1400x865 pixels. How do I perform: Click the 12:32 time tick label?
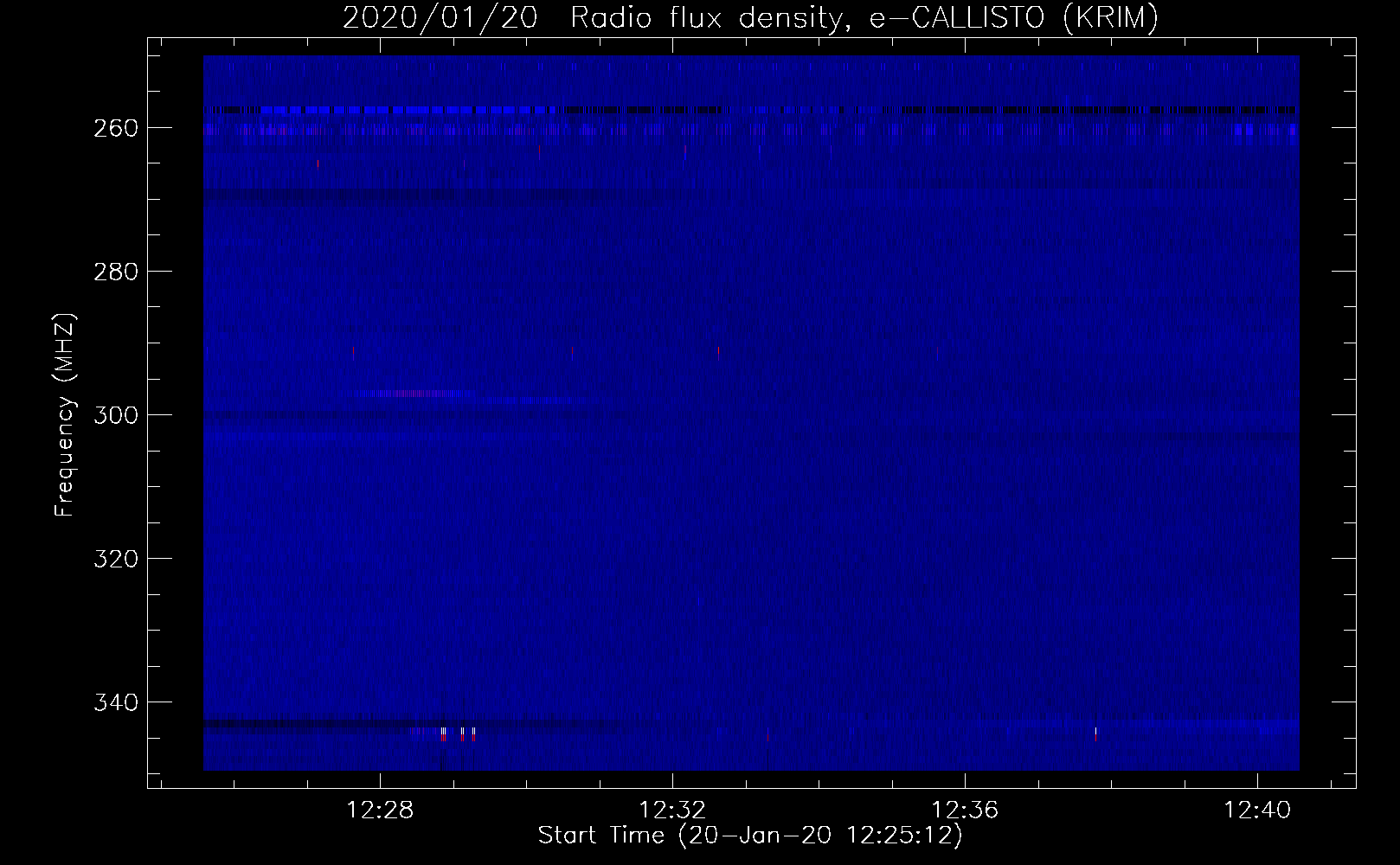[672, 810]
